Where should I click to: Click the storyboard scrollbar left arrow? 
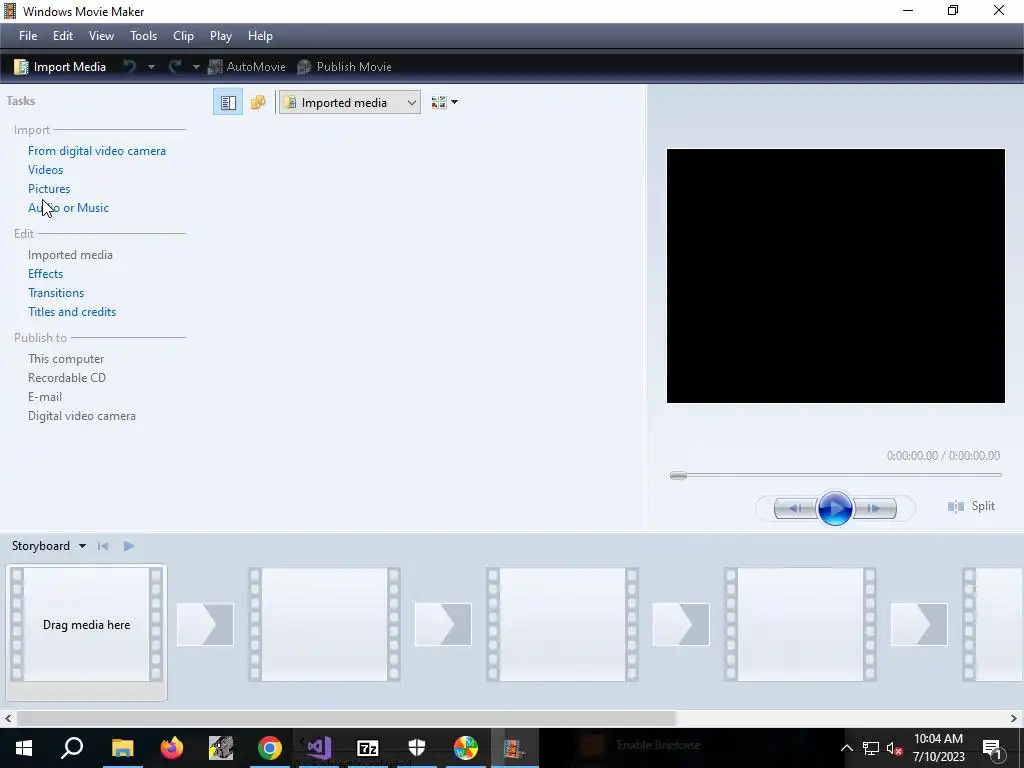[x=8, y=718]
